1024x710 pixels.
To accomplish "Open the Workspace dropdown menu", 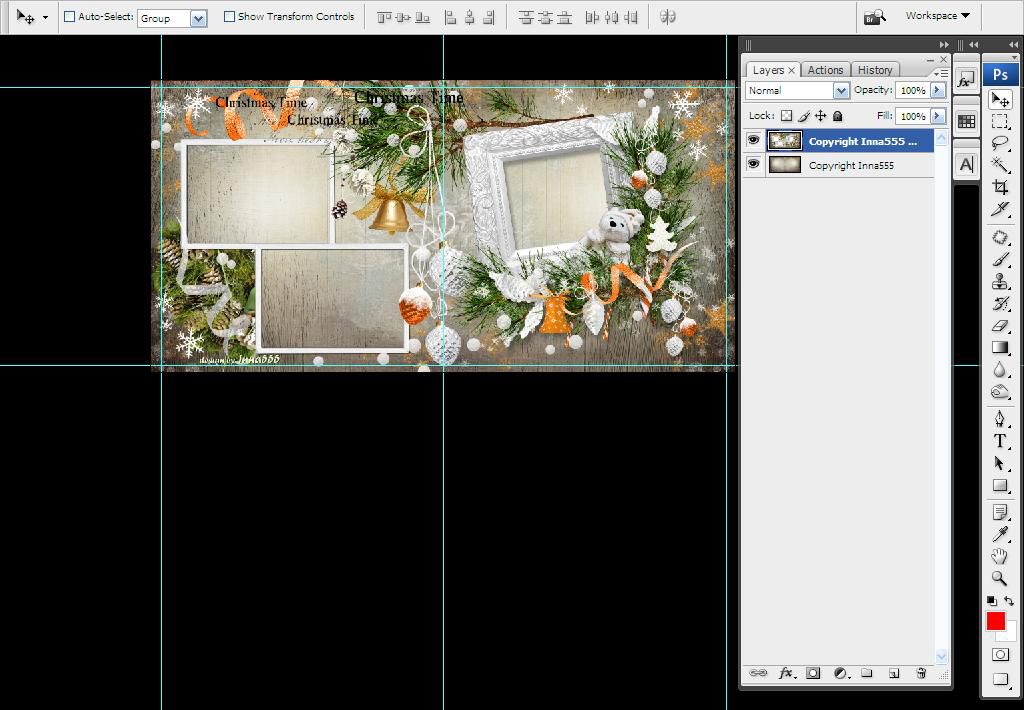I will coord(937,16).
